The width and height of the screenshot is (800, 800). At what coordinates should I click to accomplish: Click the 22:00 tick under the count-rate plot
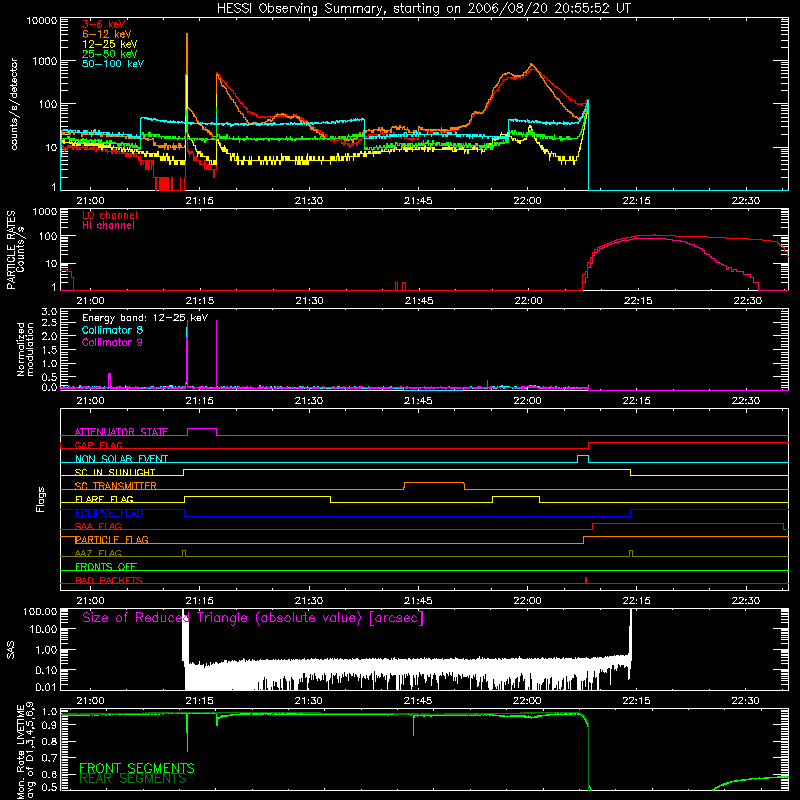527,201
